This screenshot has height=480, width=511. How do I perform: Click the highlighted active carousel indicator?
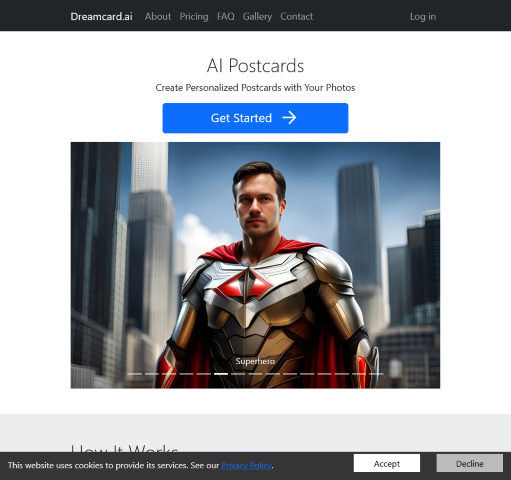point(221,374)
